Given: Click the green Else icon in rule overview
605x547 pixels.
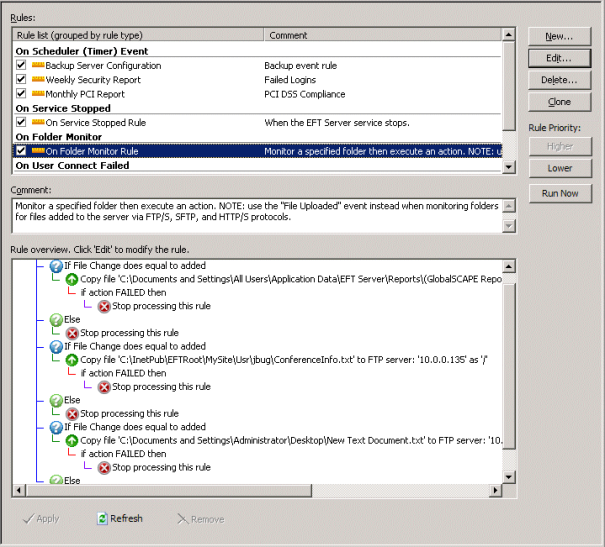Looking at the screenshot, I should click(x=56, y=320).
